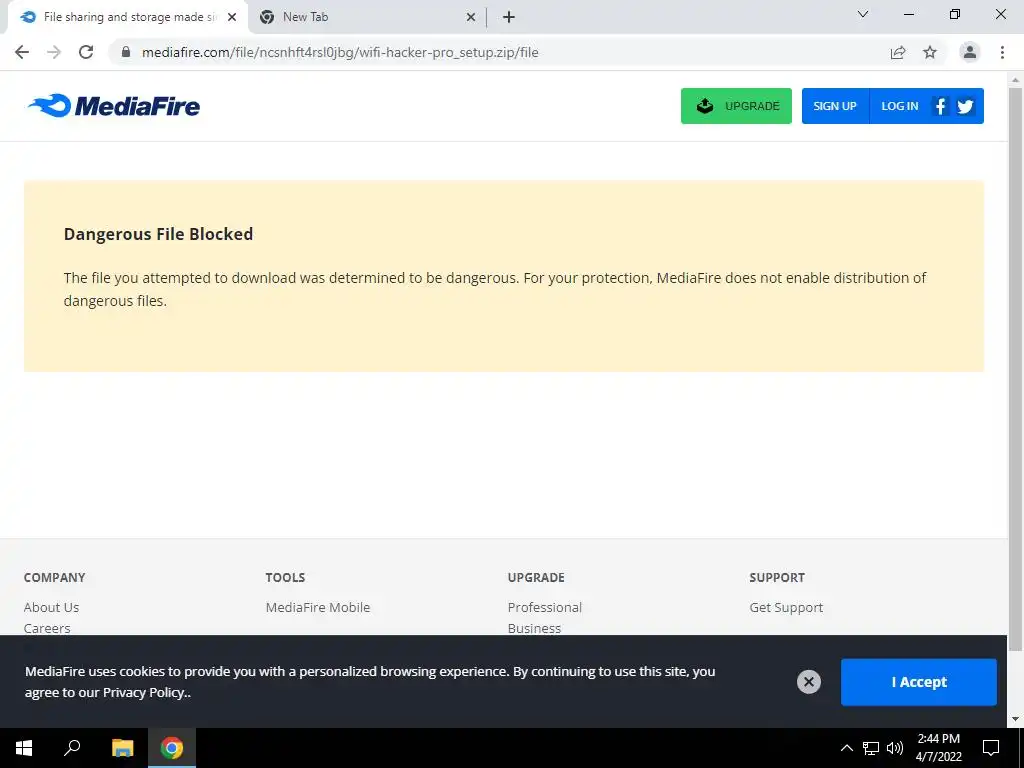Close the New Tab tab
The image size is (1024, 768).
[471, 18]
